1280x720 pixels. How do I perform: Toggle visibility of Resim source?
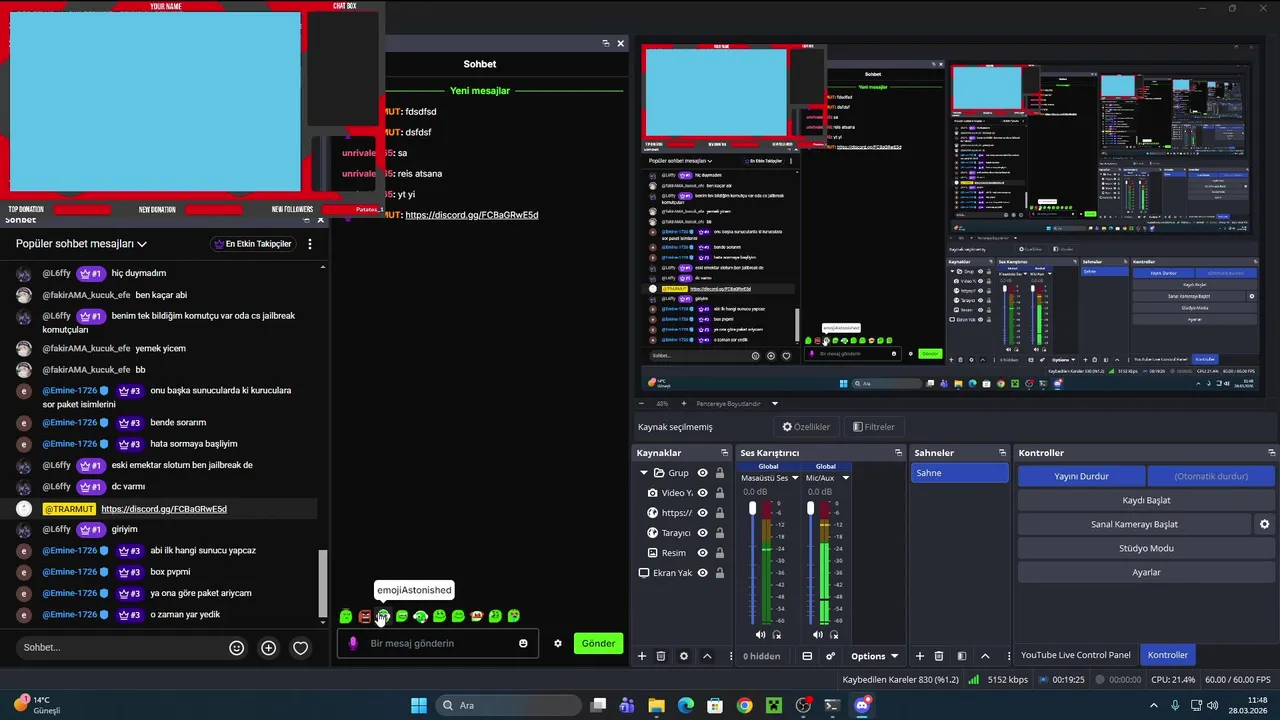703,553
